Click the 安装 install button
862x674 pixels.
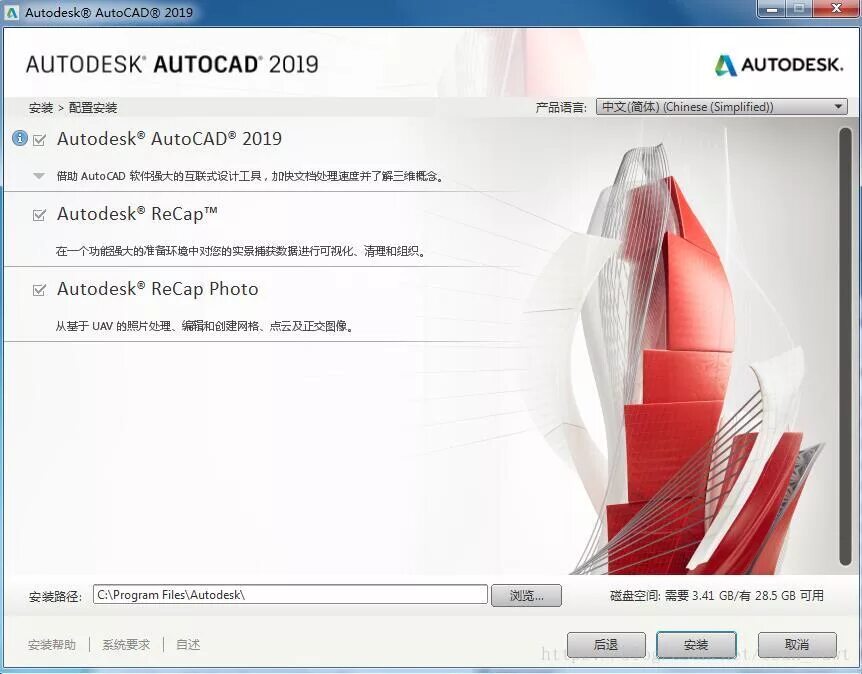click(696, 644)
